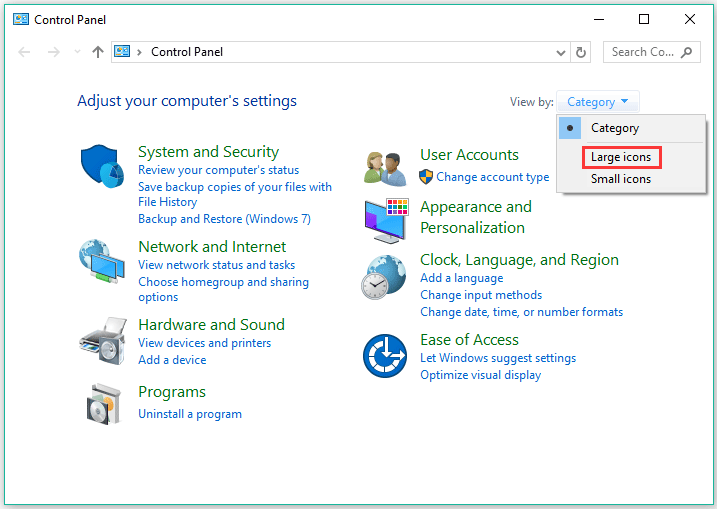Open View devices and printers
This screenshot has width=717, height=509.
205,343
